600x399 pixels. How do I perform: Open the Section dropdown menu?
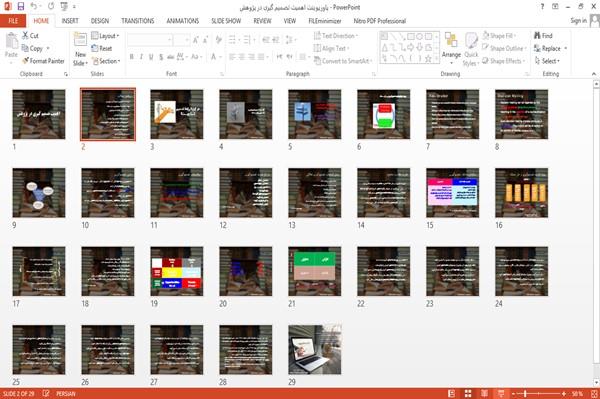pos(106,61)
